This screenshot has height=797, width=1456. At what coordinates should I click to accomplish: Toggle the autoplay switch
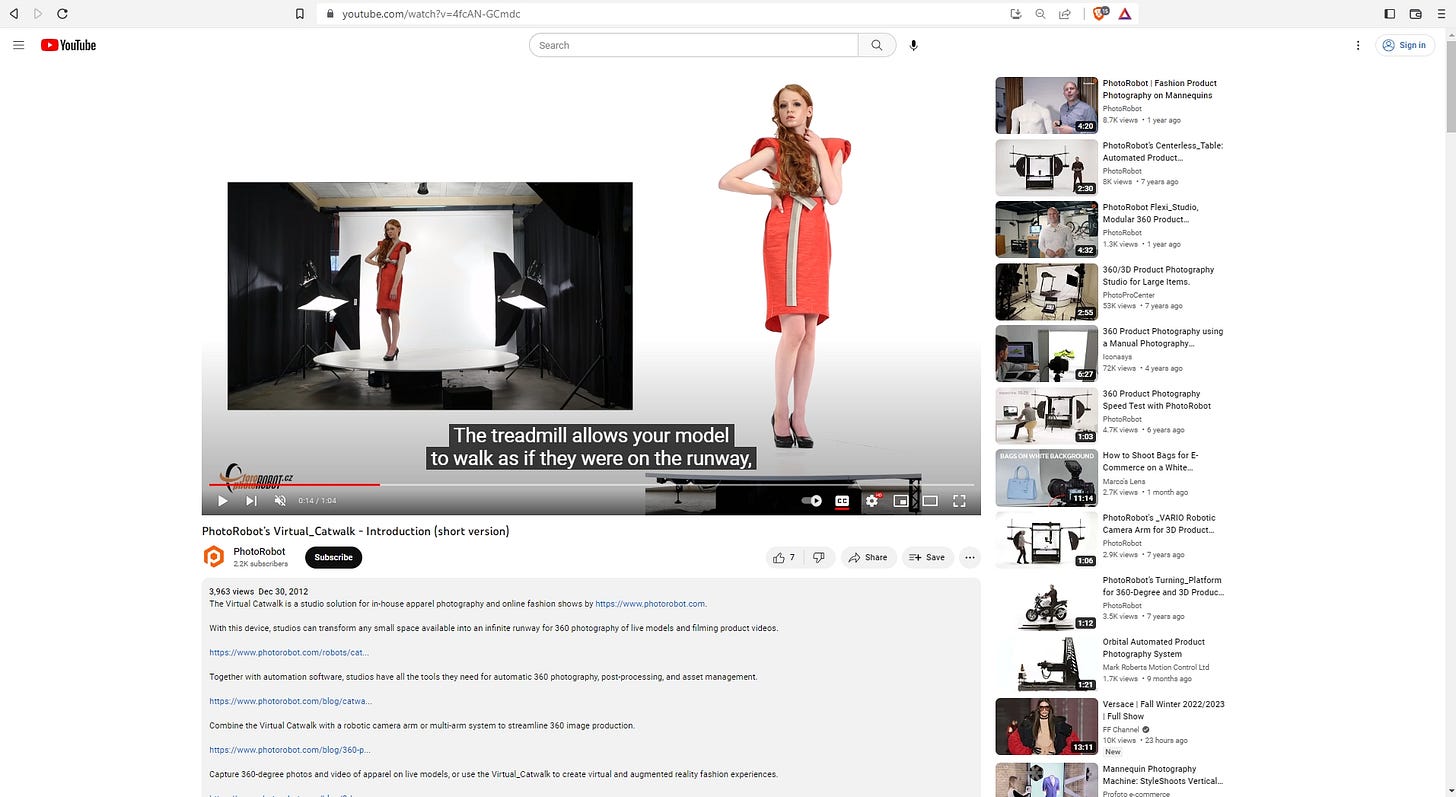812,501
